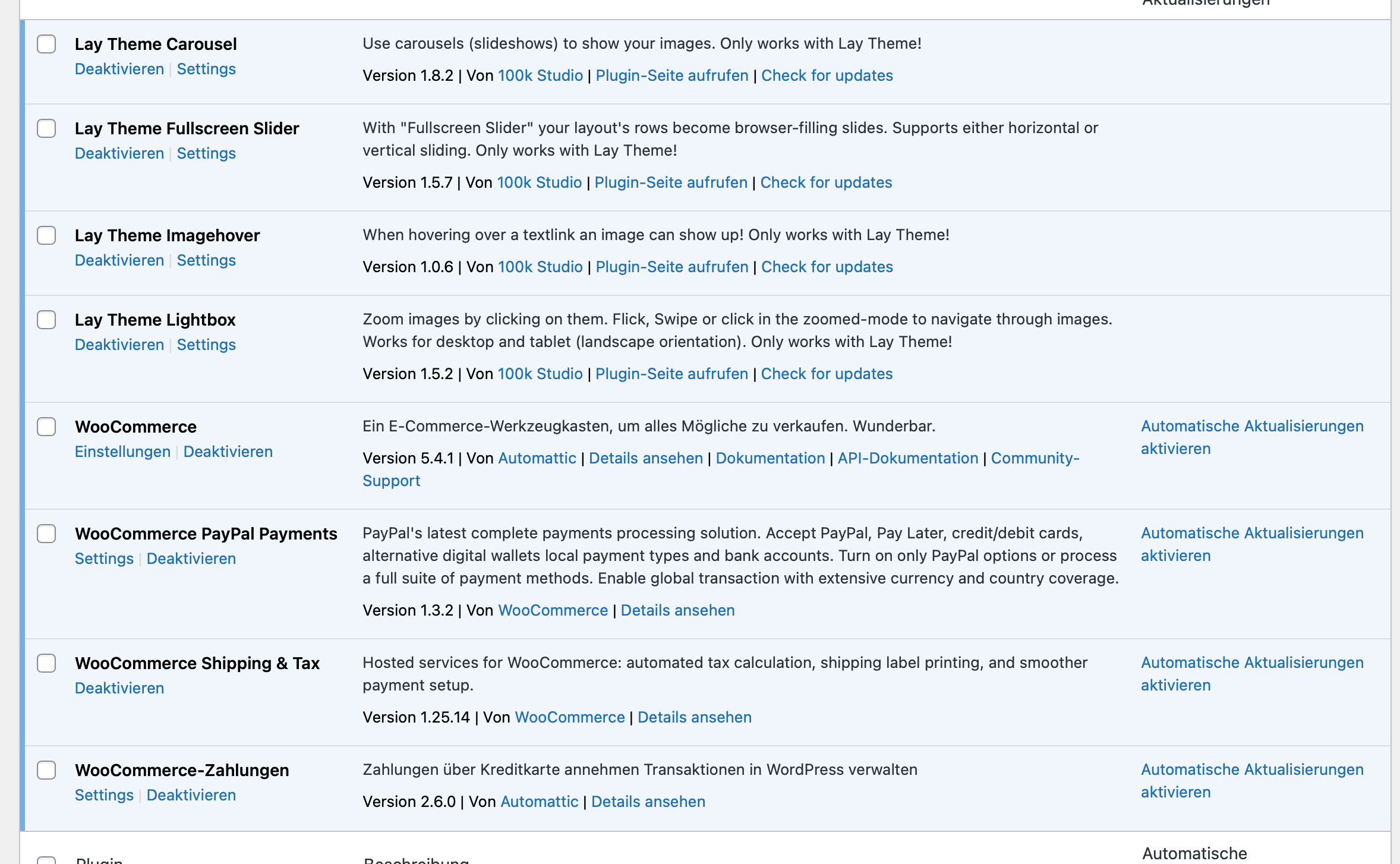
Task: Select the Lay Theme Lightbox plugin checkbox
Action: pyautogui.click(x=46, y=320)
